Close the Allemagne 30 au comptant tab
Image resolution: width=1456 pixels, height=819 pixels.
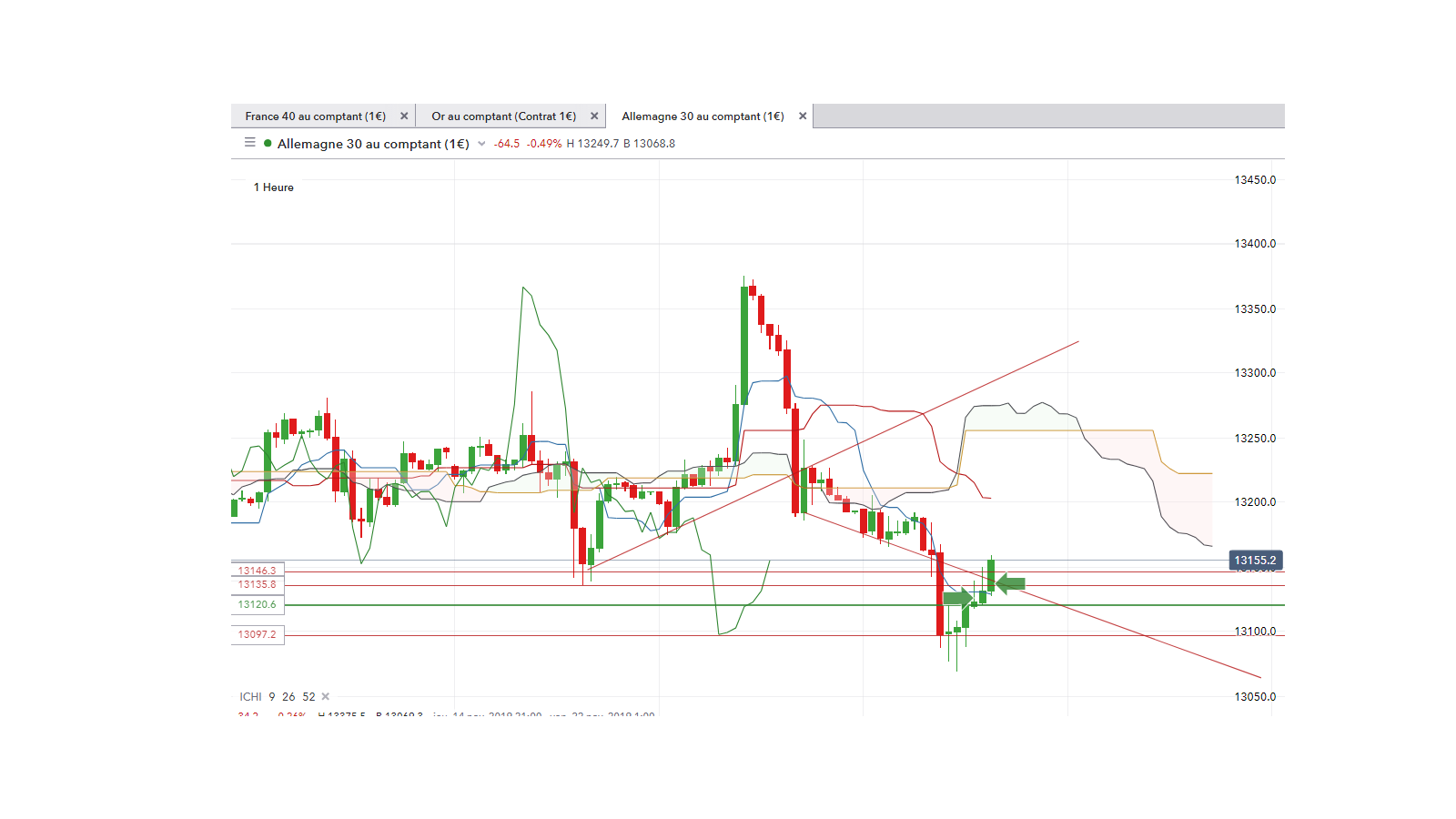coord(803,116)
